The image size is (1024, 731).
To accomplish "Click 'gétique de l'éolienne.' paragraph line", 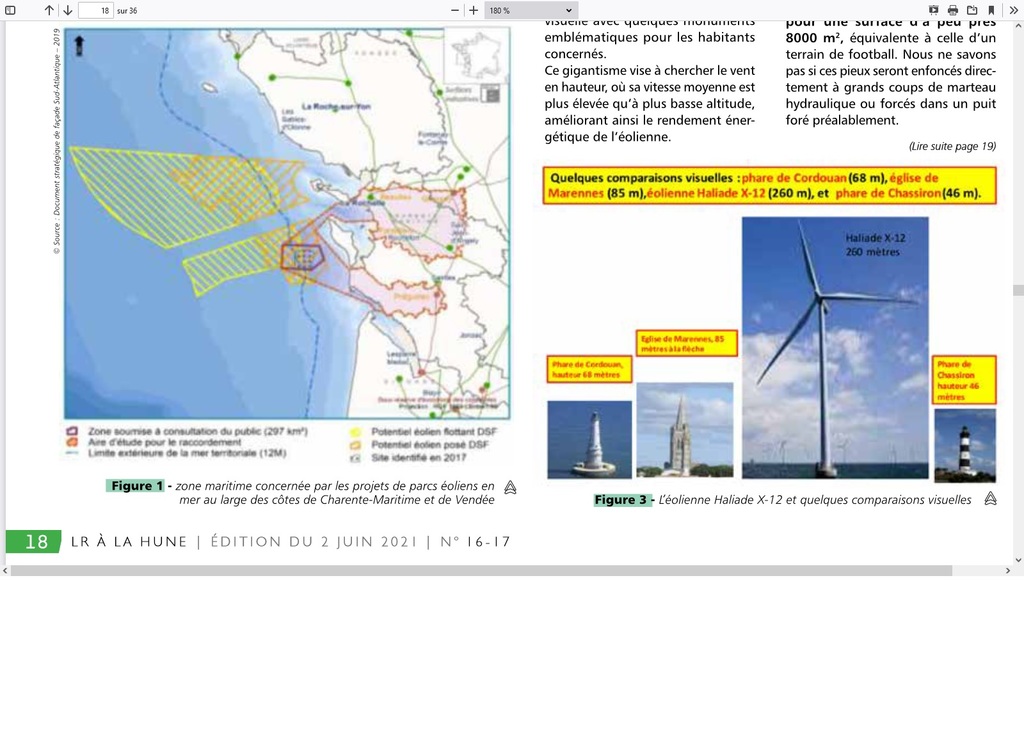I will coord(607,137).
